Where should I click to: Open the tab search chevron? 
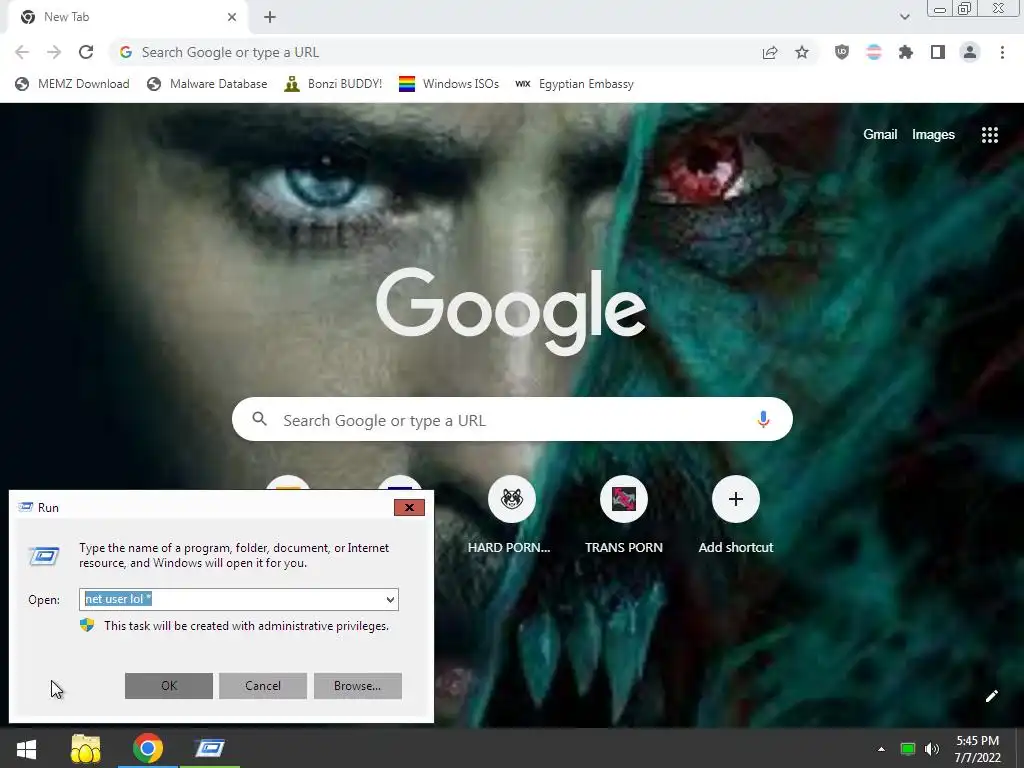(x=904, y=17)
